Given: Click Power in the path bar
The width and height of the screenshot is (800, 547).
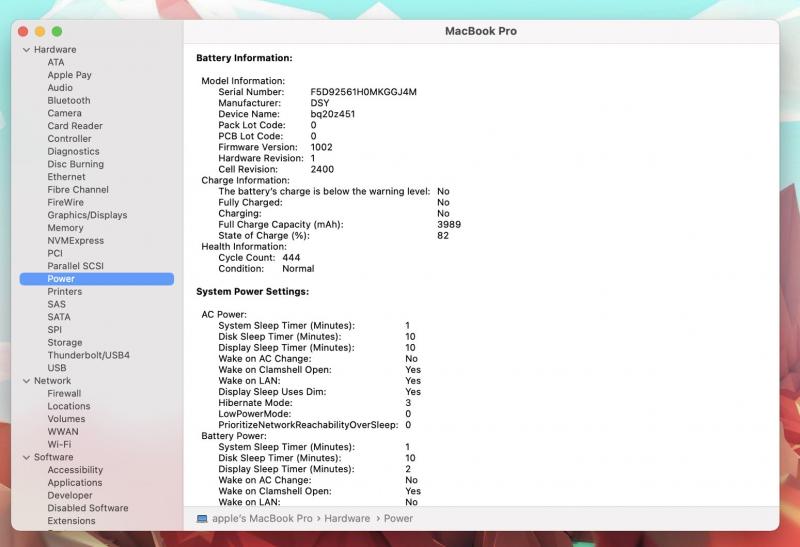Looking at the screenshot, I should click(398, 518).
